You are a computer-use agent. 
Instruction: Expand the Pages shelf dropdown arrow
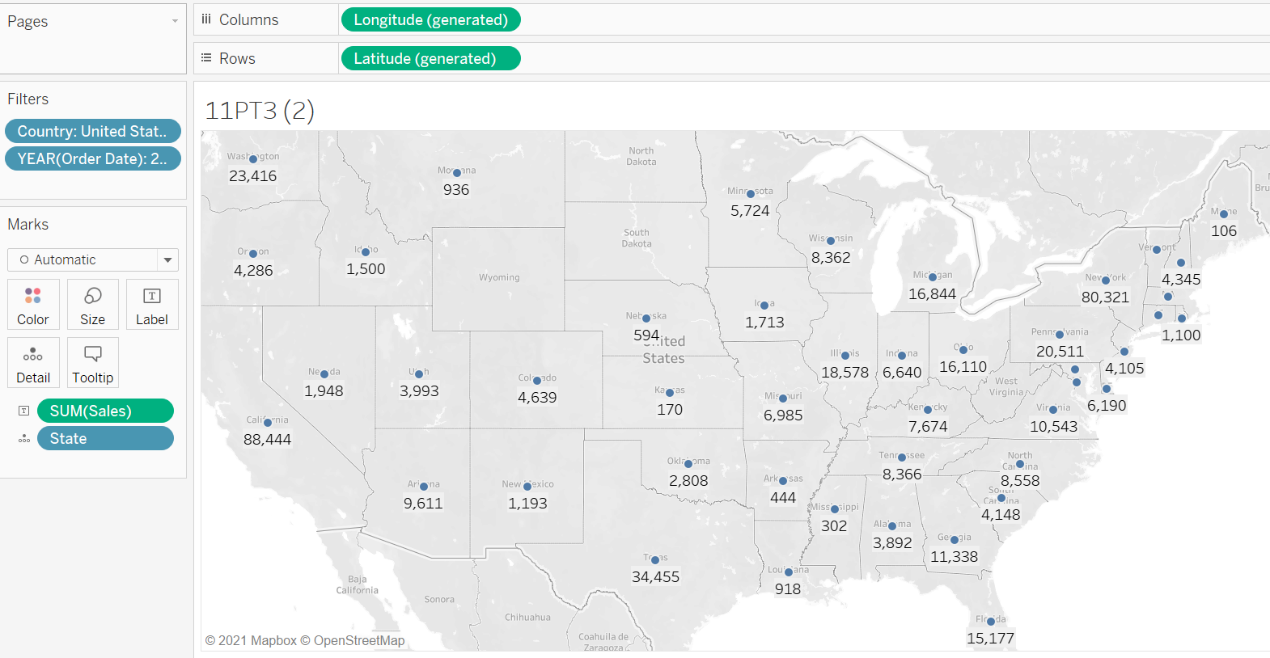click(x=175, y=21)
